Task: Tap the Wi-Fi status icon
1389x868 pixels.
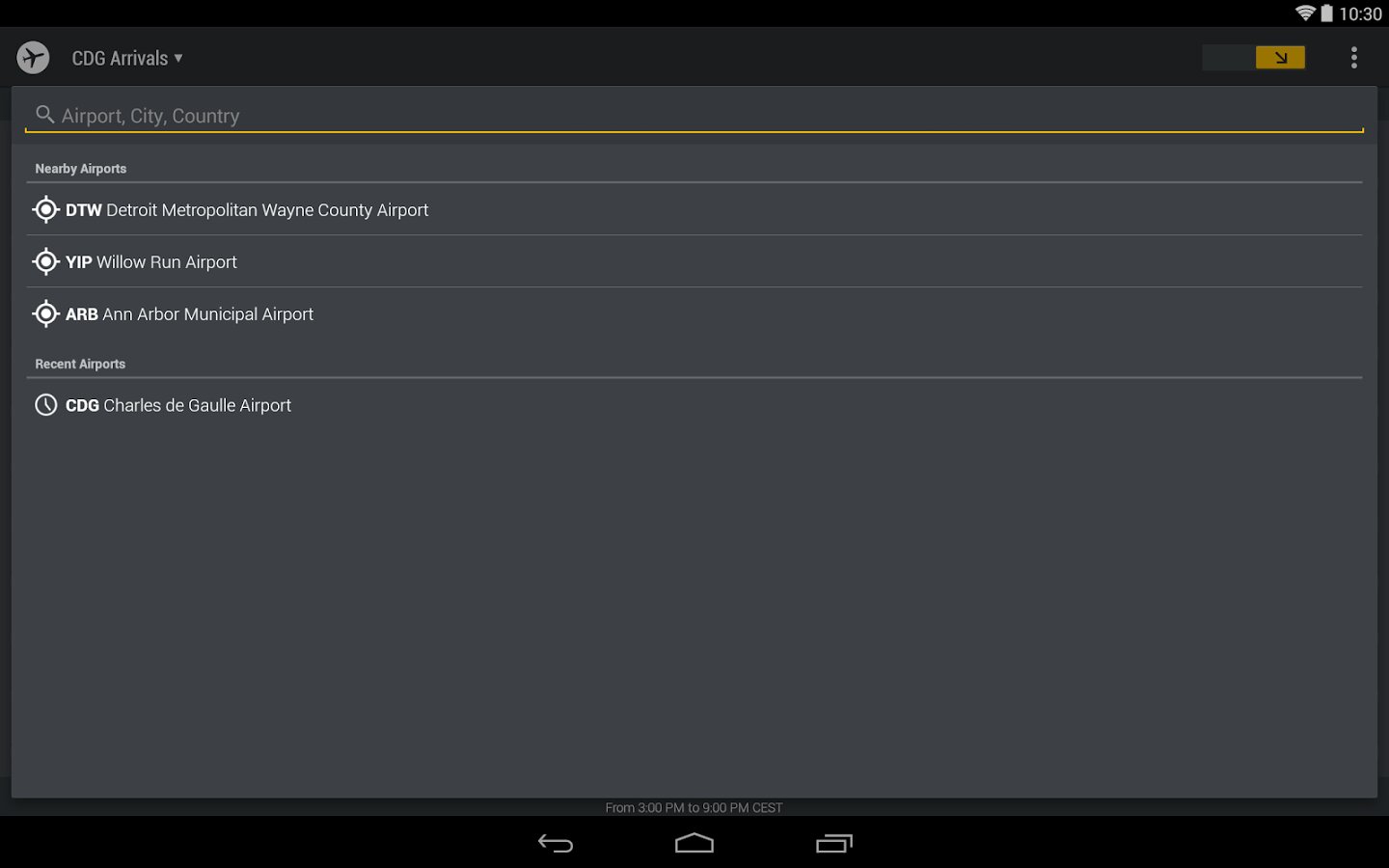Action: [x=1305, y=13]
